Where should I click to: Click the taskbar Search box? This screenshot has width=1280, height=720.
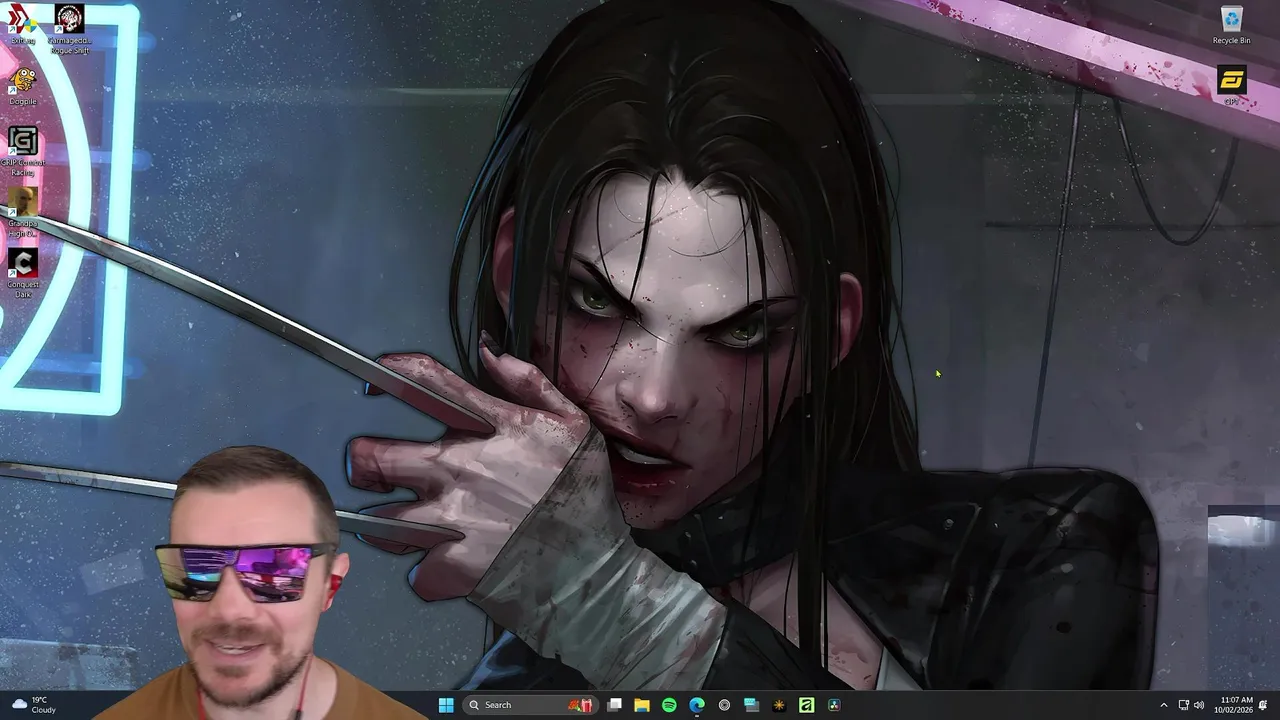click(x=531, y=705)
